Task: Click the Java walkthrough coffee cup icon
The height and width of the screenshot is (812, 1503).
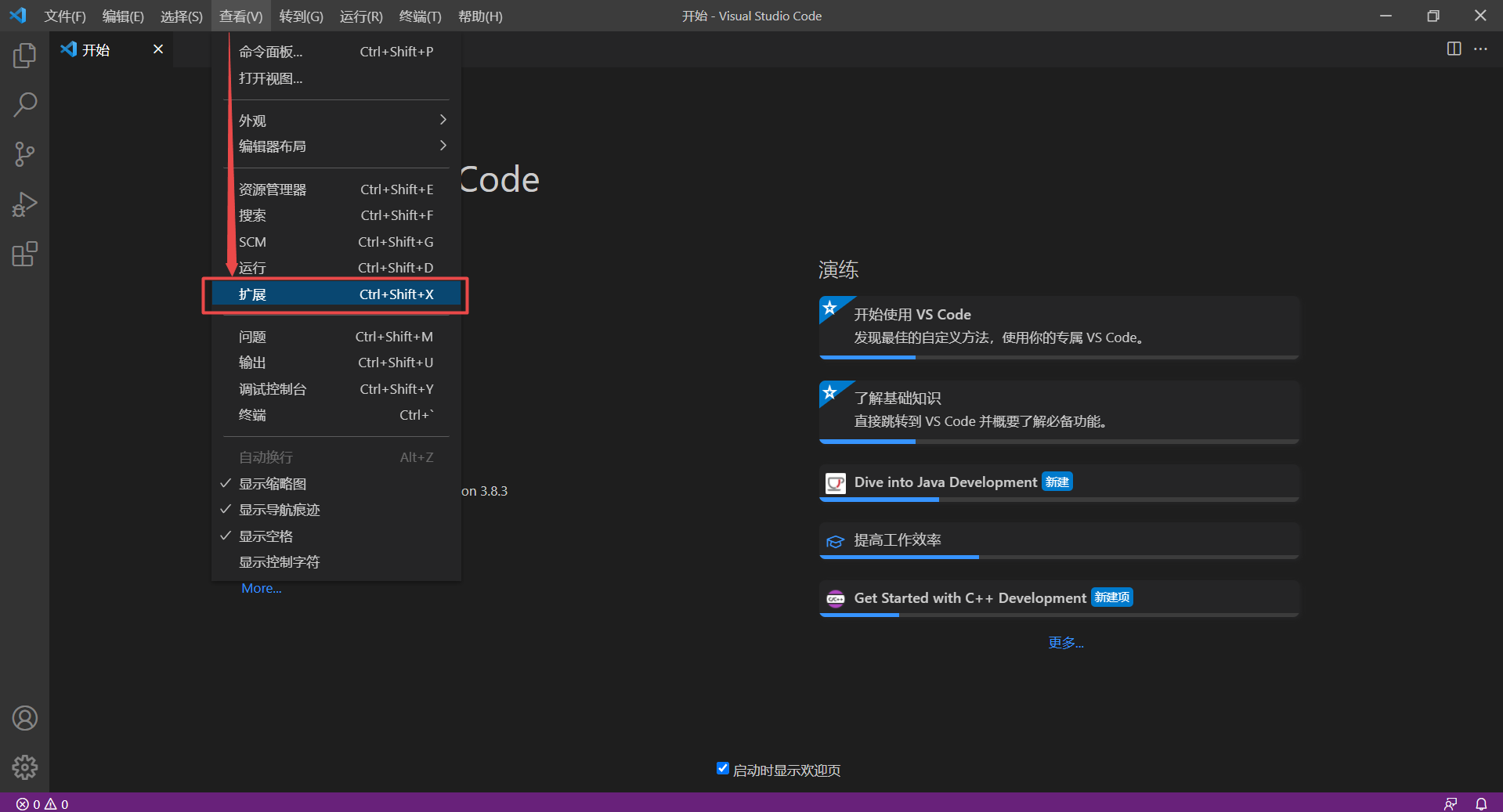Action: tap(836, 483)
